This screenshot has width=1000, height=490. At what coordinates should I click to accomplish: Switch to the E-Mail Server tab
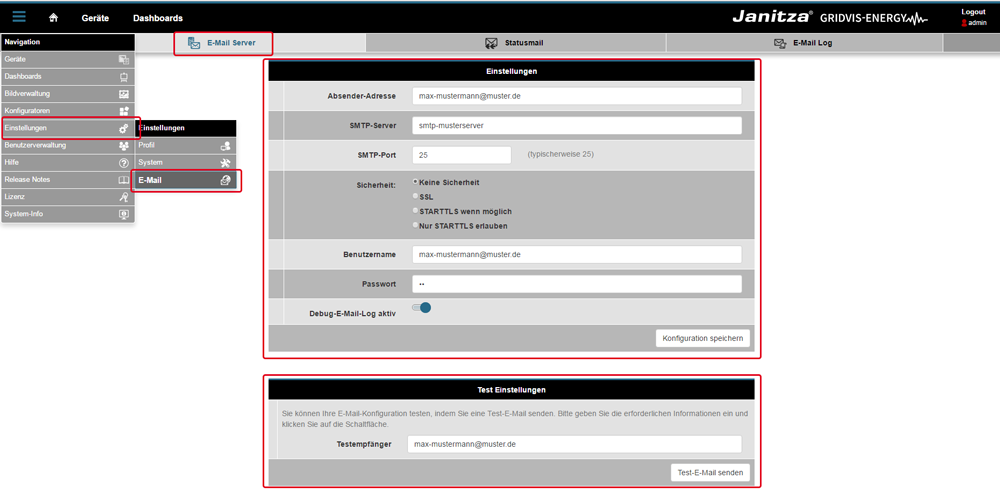tap(223, 43)
